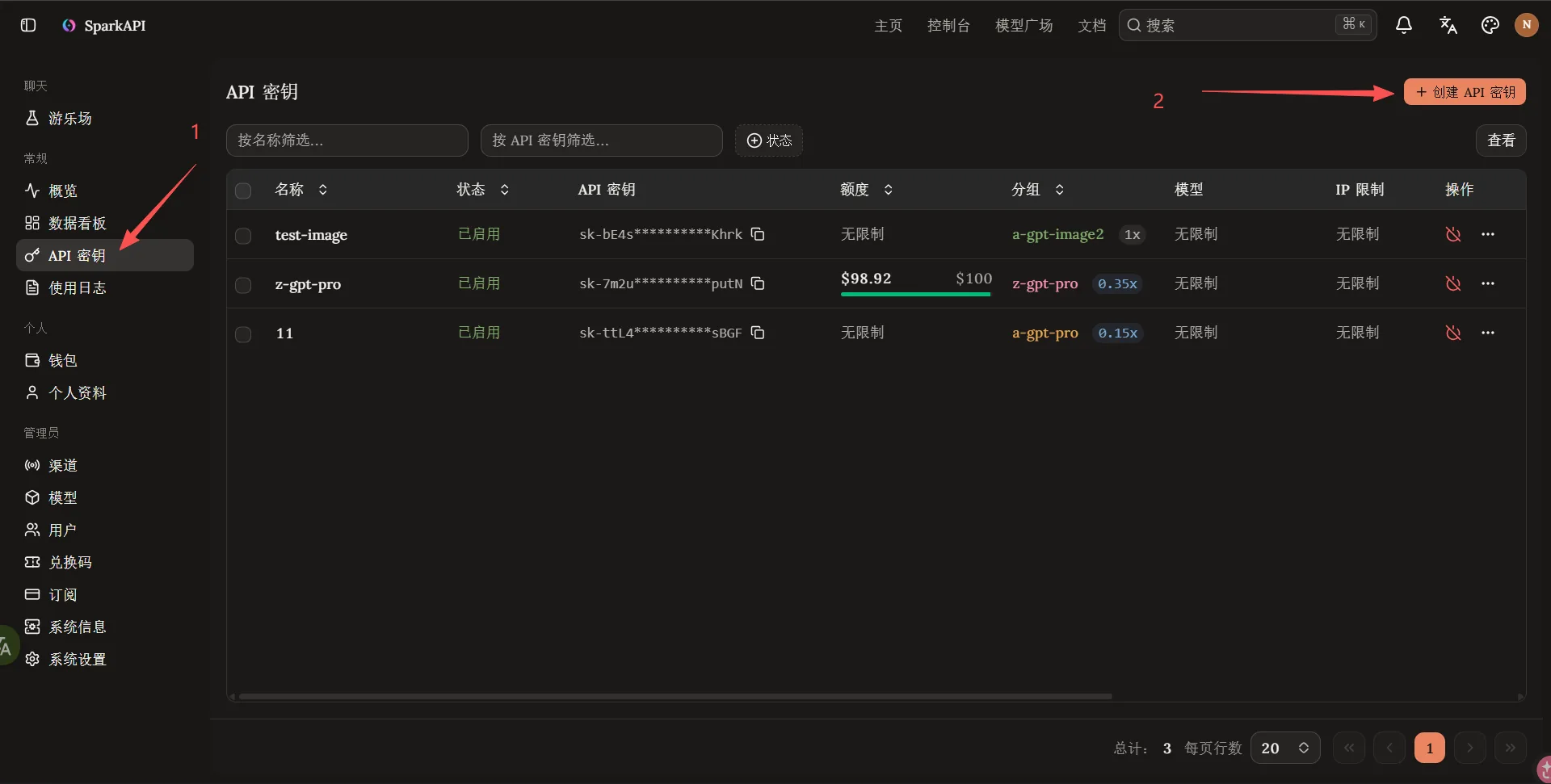The image size is (1551, 784).
Task: Open 游乐场 in the sidebar
Action: point(105,119)
